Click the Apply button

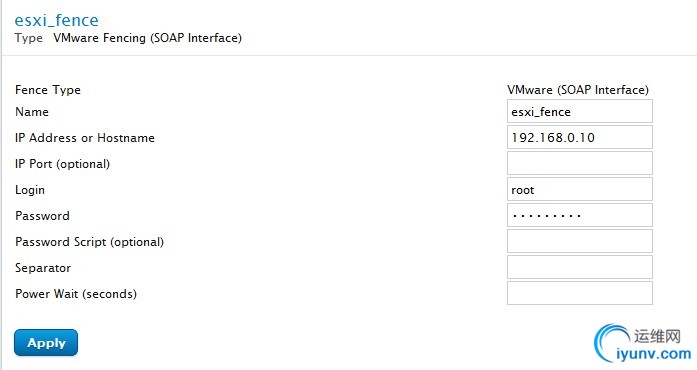(46, 342)
